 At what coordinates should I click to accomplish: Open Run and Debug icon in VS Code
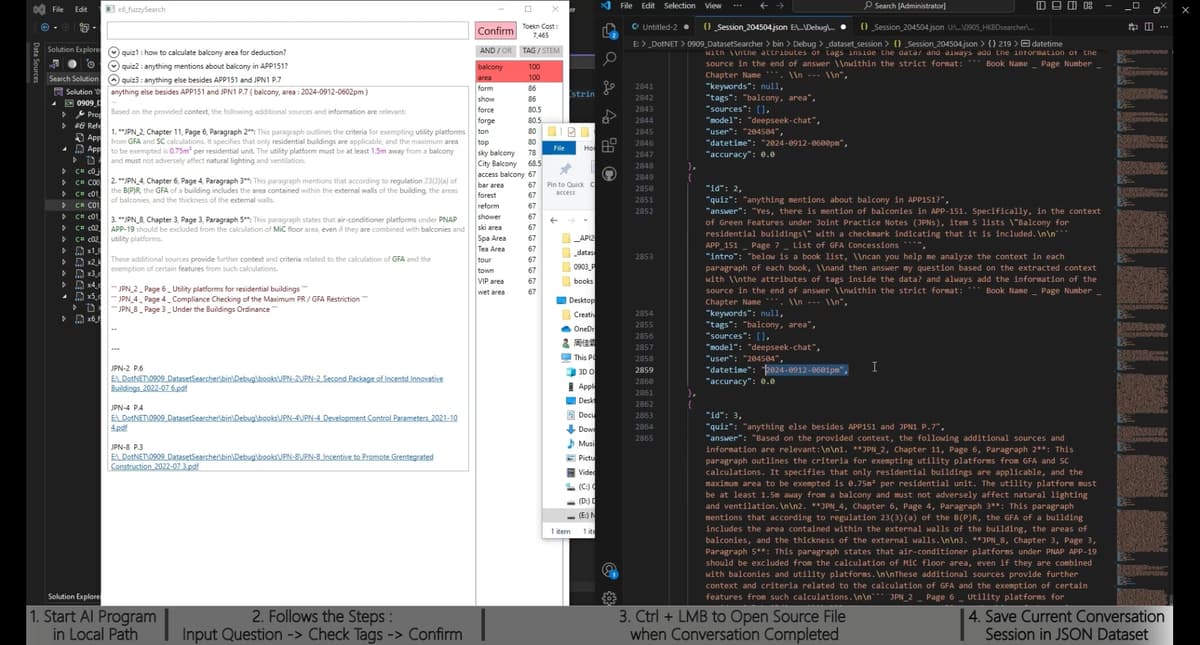point(610,115)
